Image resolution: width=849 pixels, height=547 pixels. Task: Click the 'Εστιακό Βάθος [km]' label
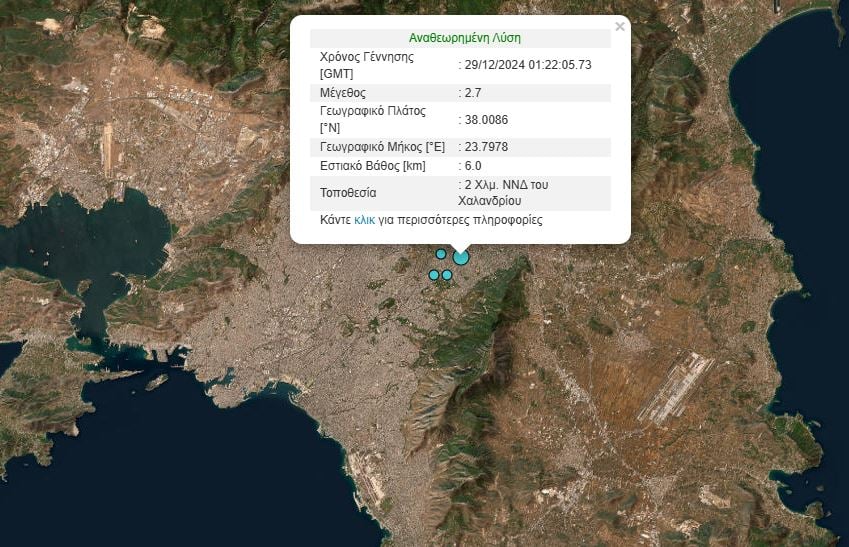point(372,165)
